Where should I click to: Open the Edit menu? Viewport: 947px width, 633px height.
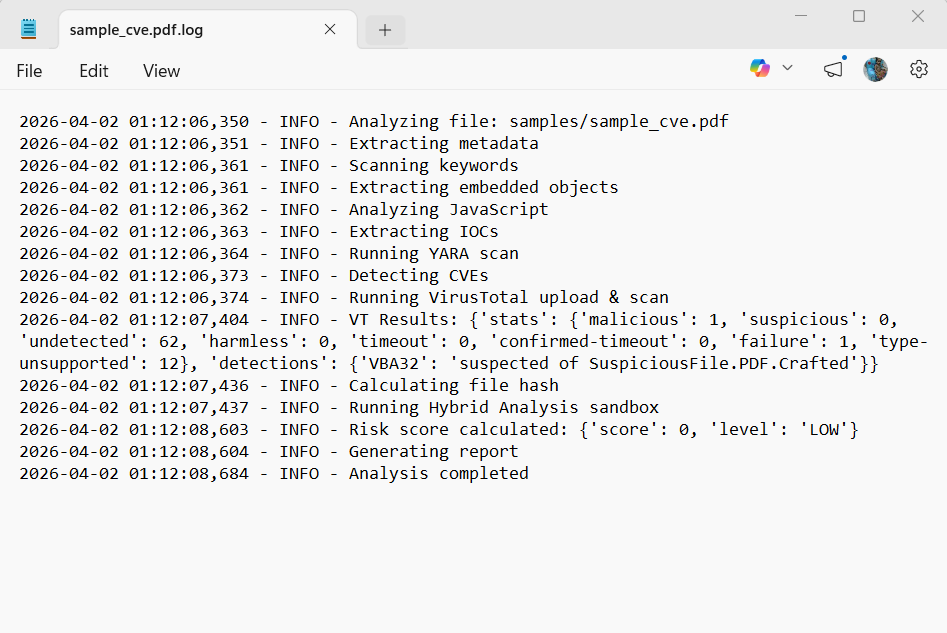coord(94,71)
